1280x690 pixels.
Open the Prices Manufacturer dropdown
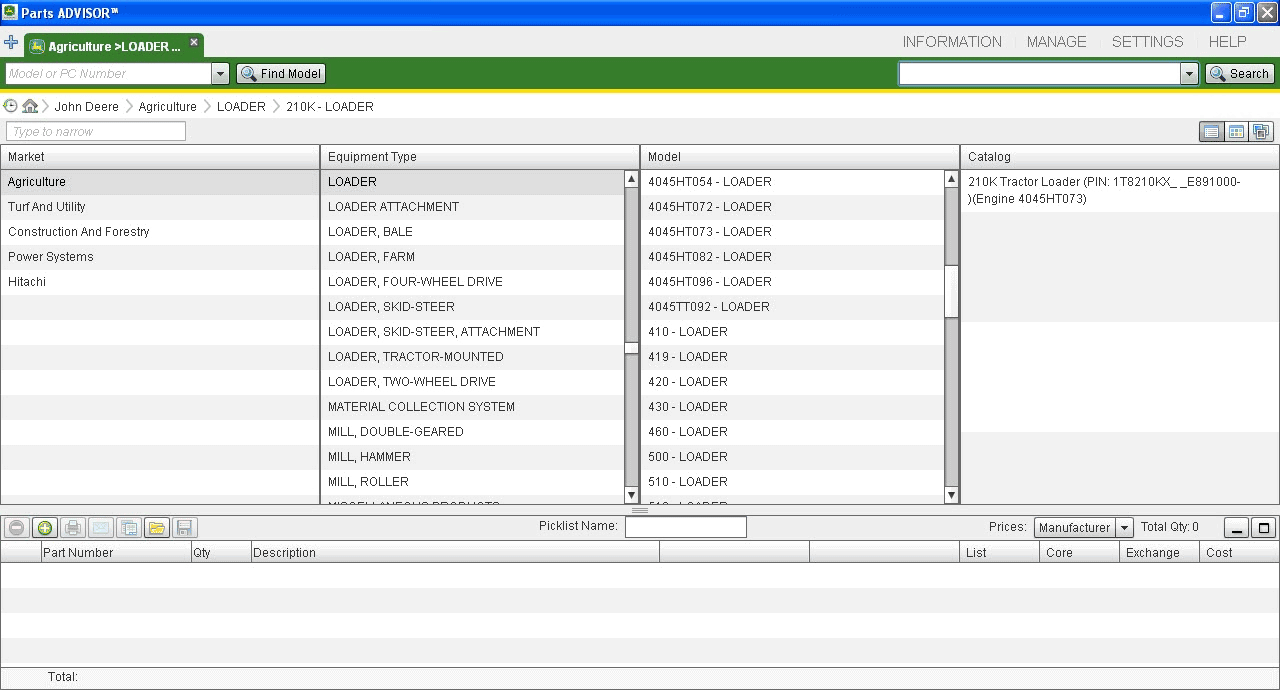tap(1124, 528)
